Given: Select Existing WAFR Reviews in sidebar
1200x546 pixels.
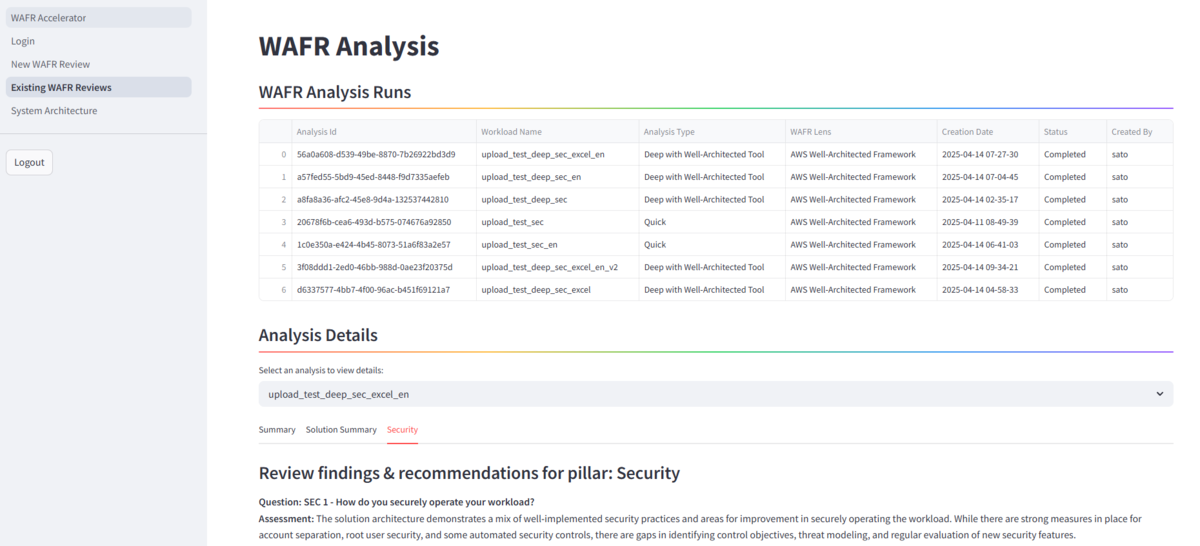Looking at the screenshot, I should (98, 87).
